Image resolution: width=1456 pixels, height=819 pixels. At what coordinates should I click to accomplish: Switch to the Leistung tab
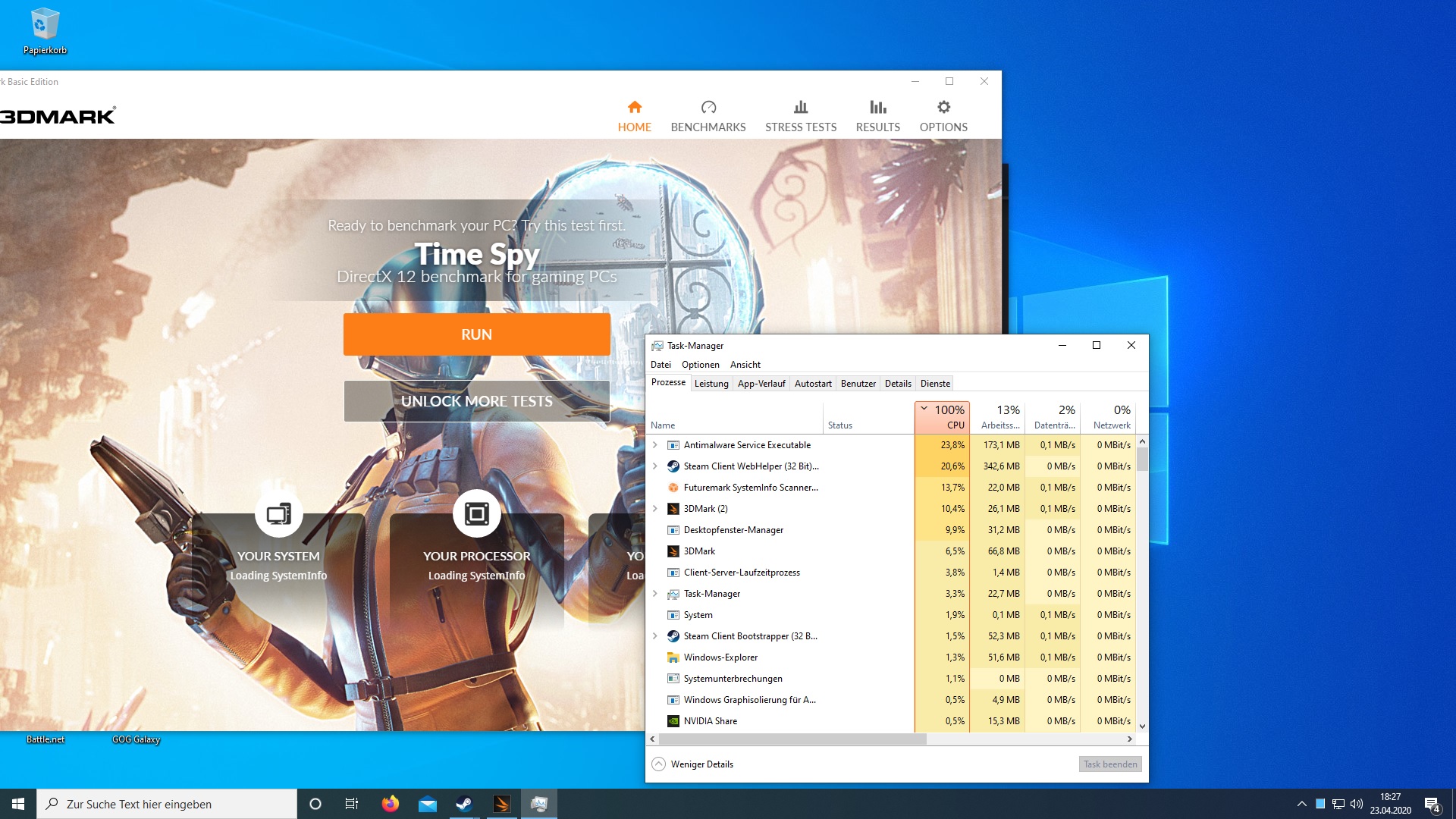click(x=711, y=384)
